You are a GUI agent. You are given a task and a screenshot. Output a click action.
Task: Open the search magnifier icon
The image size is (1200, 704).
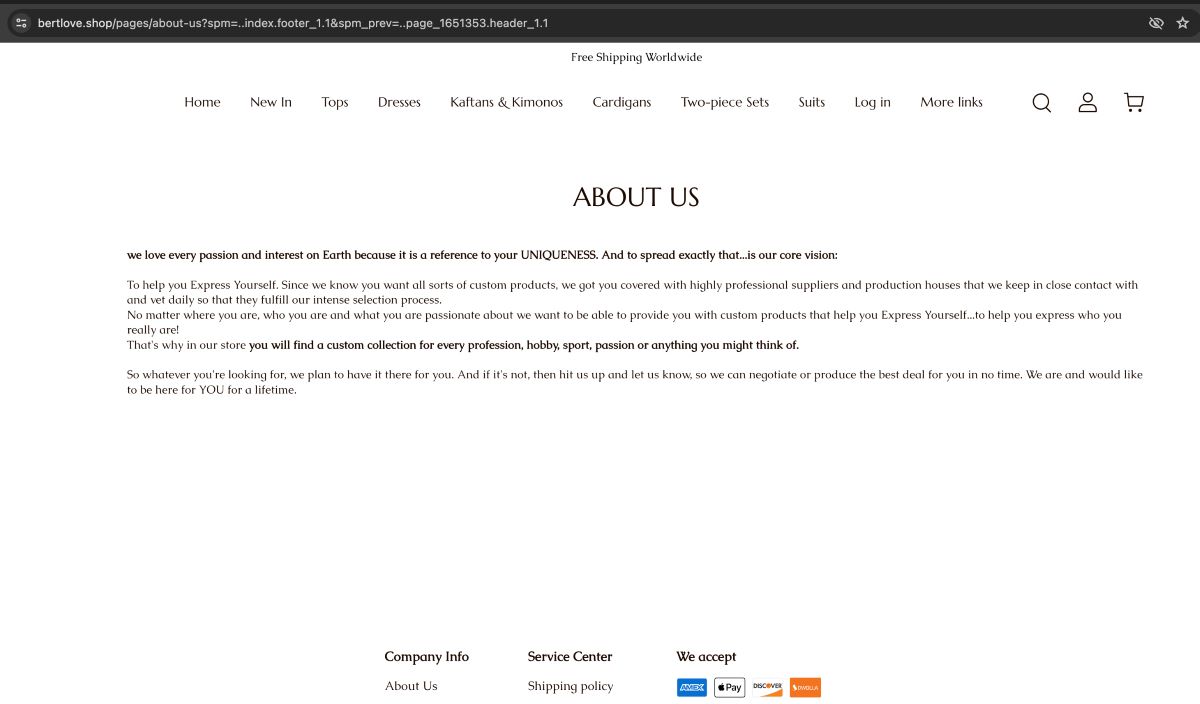tap(1041, 103)
